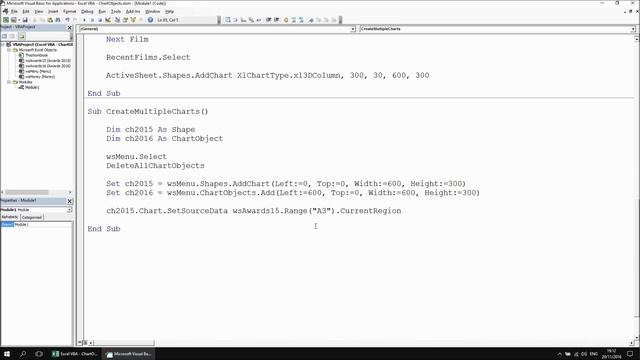Image resolution: width=640 pixels, height=360 pixels.
Task: Open the Object (General) dropdown
Action: coord(353,29)
